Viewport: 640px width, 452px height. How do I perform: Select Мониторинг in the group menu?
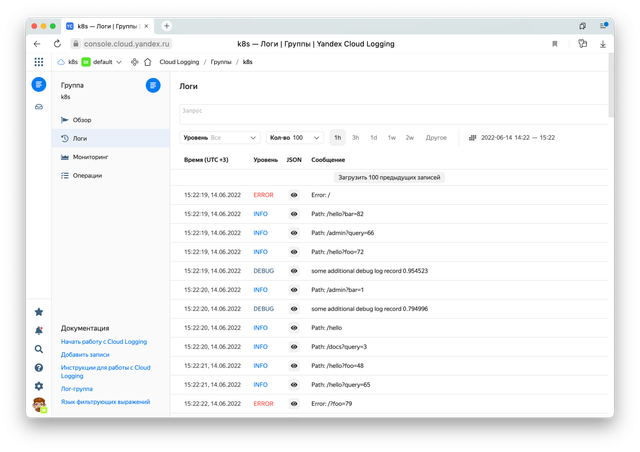(x=96, y=157)
